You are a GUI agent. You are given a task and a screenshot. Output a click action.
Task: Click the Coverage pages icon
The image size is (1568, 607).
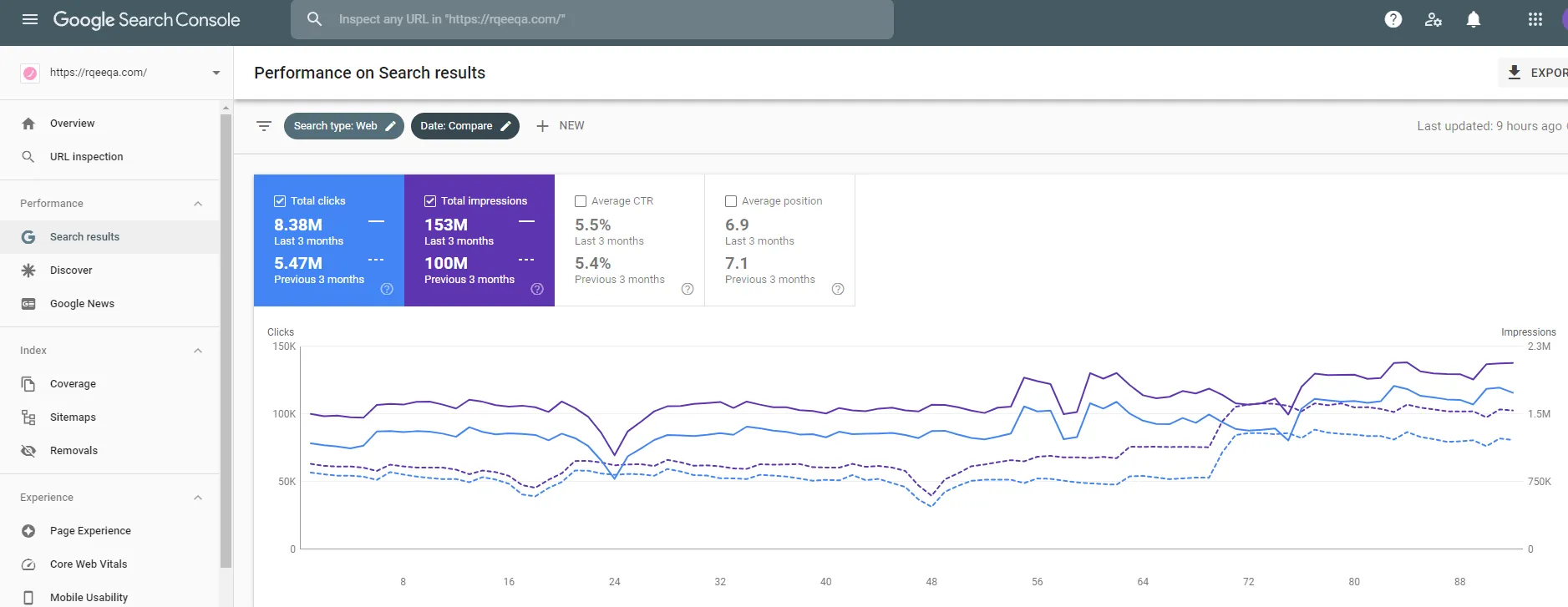coord(28,384)
